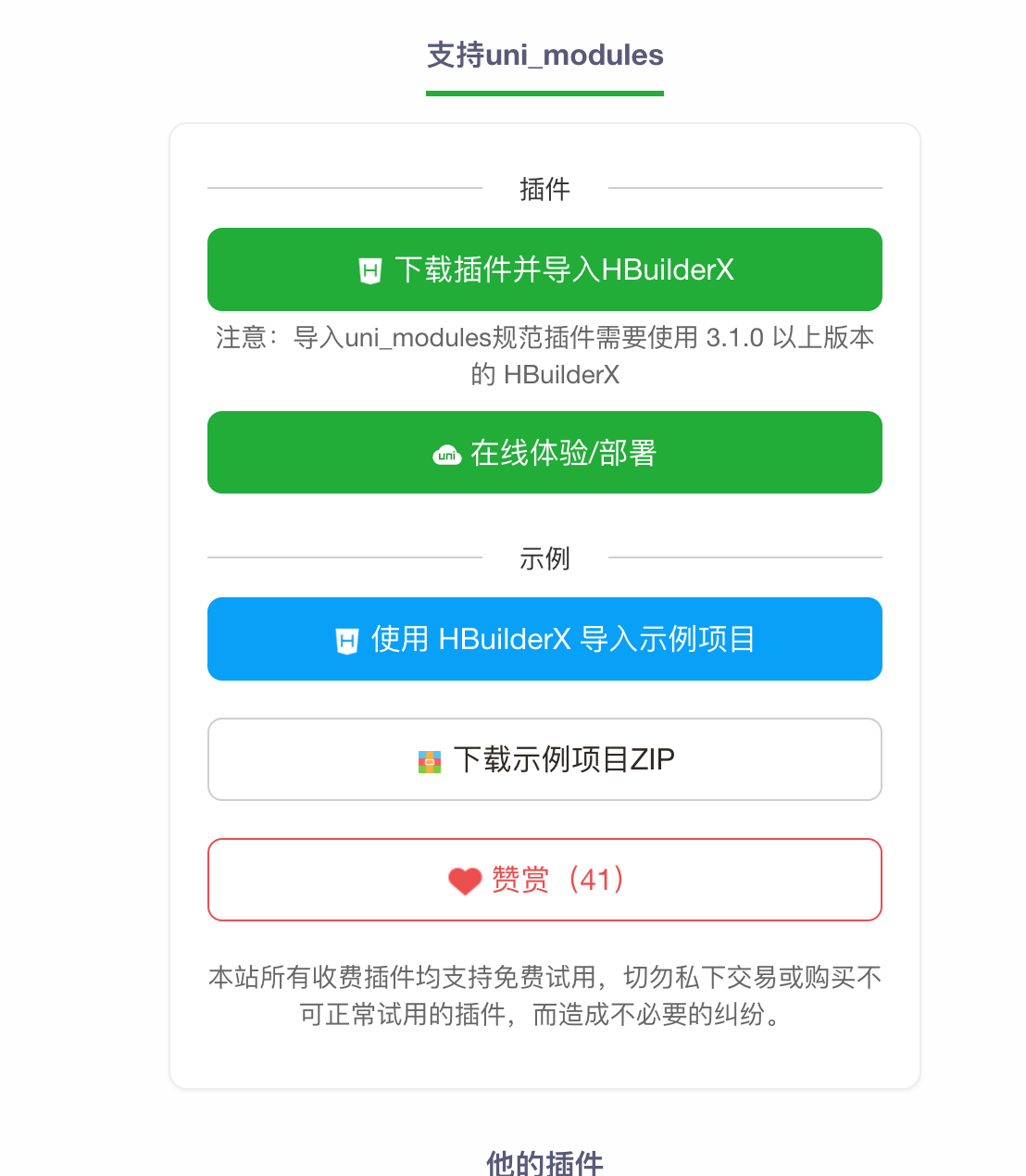The image size is (1026, 1176).
Task: Select the 支持uni_modules tab heading
Action: point(544,55)
